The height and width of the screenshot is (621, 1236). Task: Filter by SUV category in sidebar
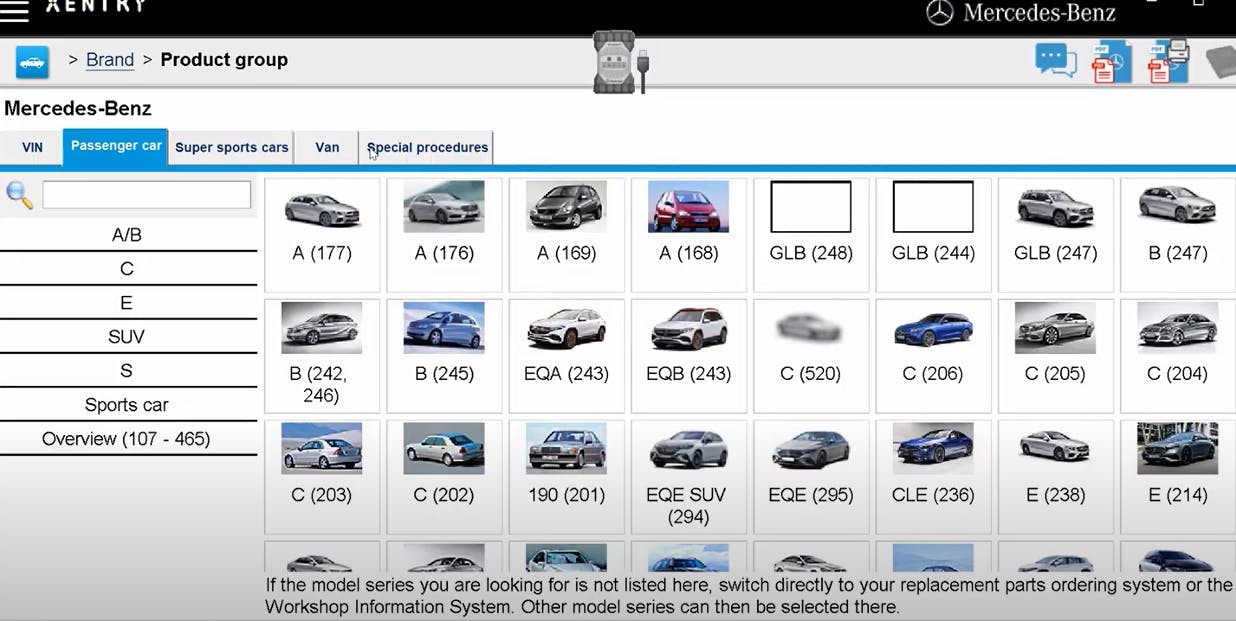(127, 337)
